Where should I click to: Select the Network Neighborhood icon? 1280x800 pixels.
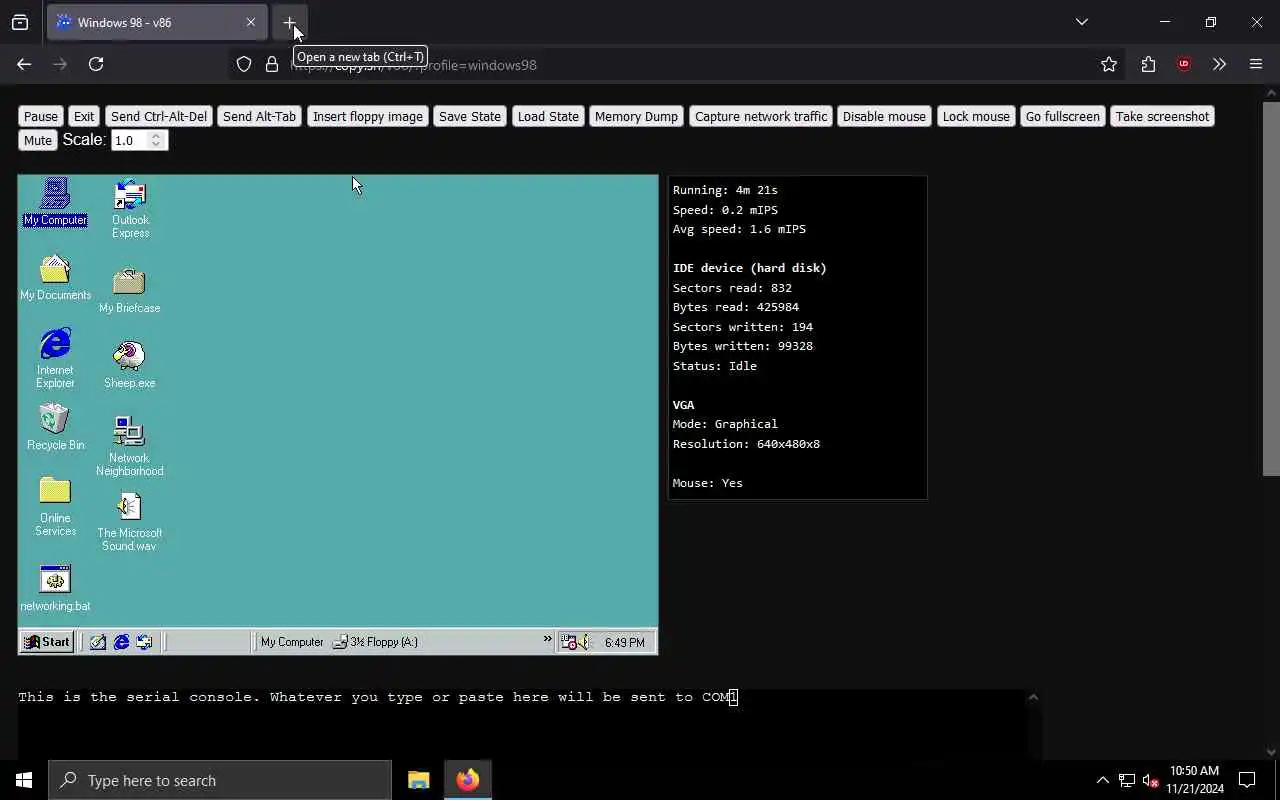(130, 446)
